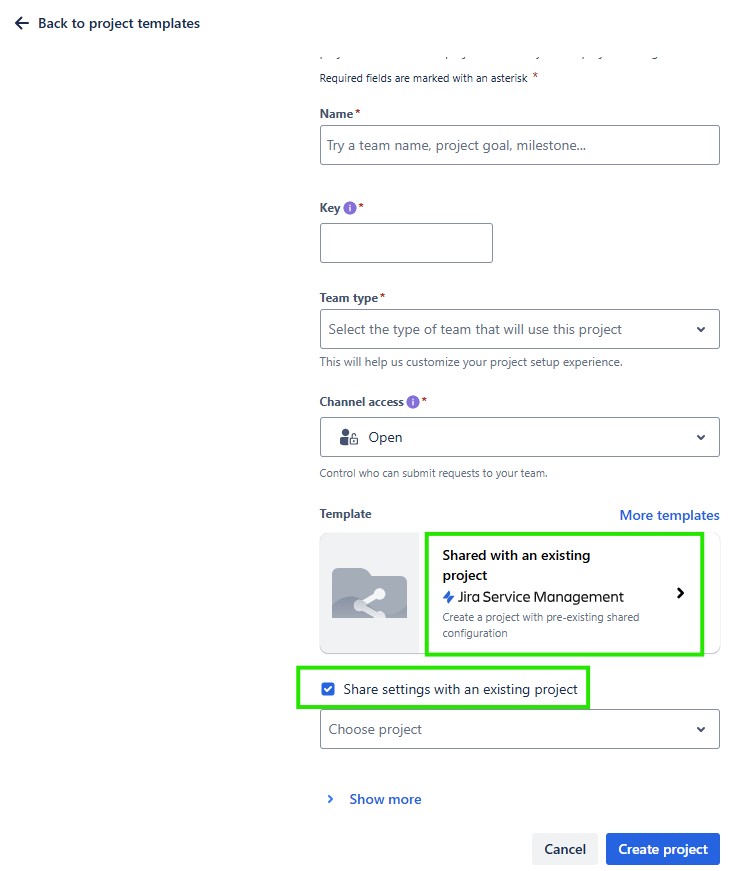The height and width of the screenshot is (871, 746).
Task: Expand the 'Show more' section
Action: click(x=385, y=799)
